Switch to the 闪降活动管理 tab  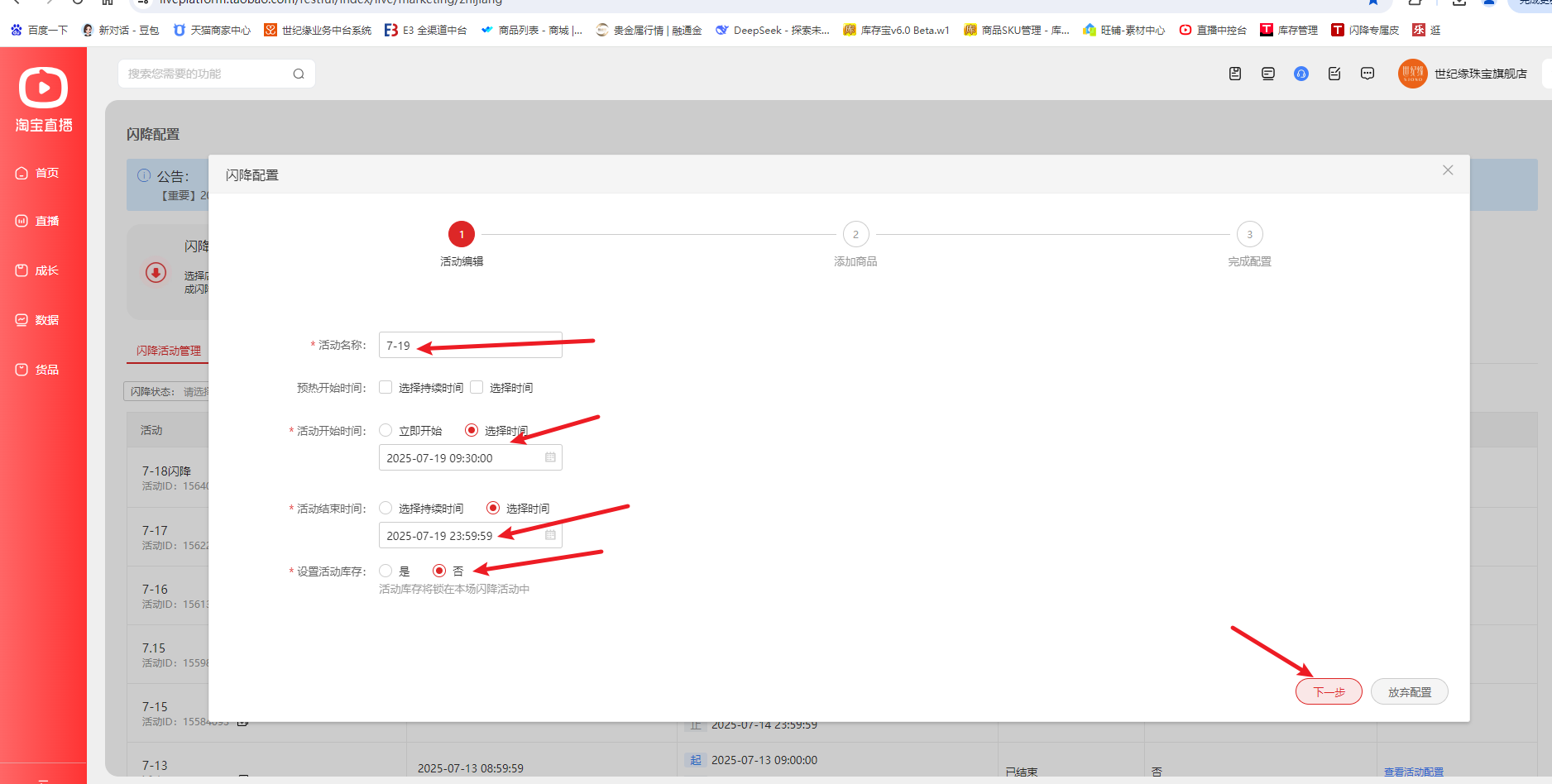click(169, 351)
